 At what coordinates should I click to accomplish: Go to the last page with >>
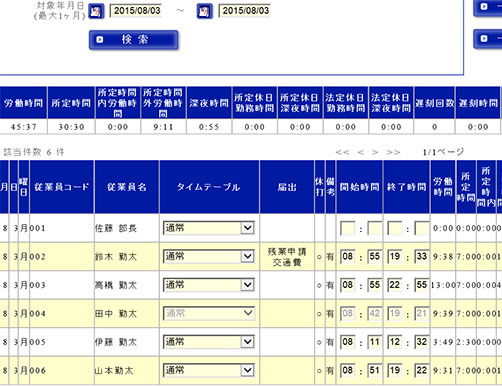[393, 152]
